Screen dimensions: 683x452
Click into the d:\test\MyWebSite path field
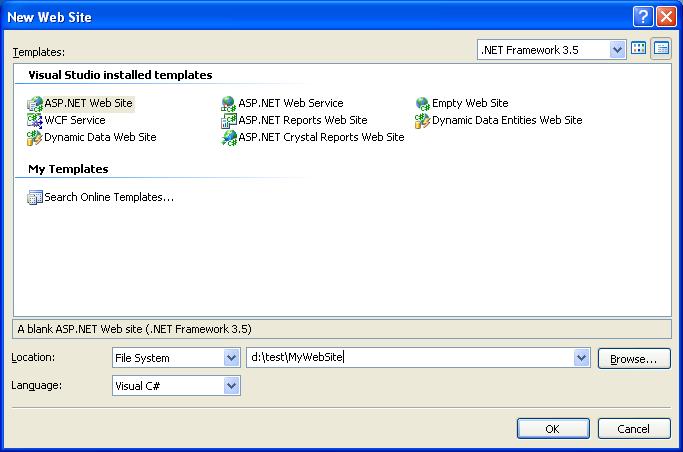tap(409, 358)
